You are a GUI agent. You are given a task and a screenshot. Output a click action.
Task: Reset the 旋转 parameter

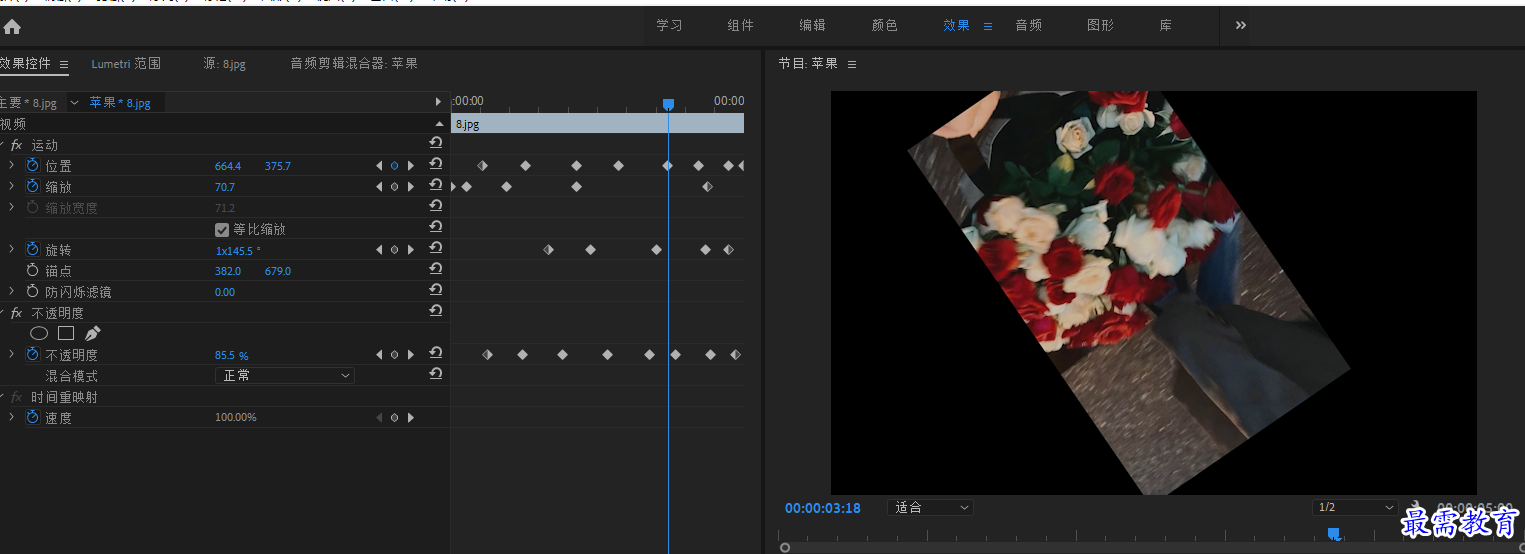click(x=435, y=248)
